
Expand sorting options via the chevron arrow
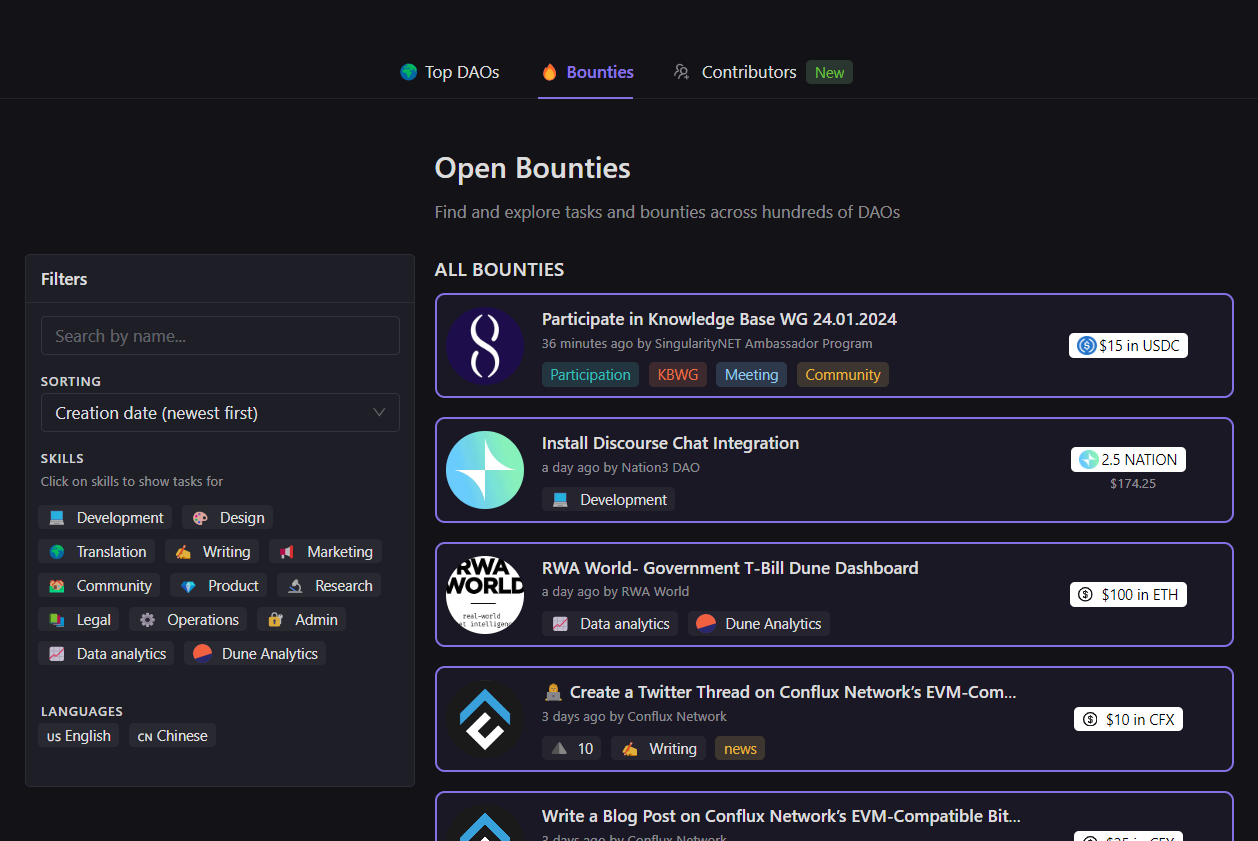(x=379, y=413)
